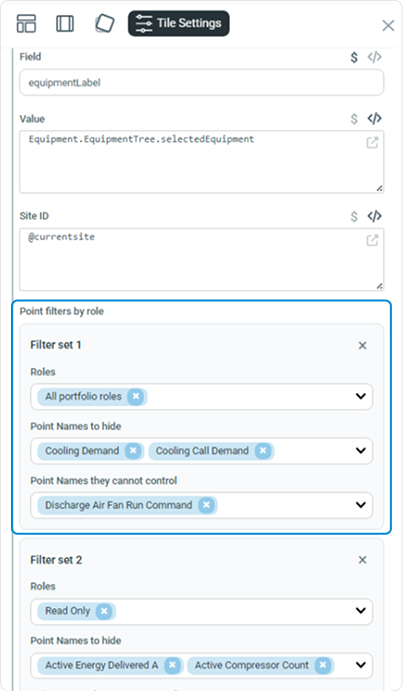Delete Filter set 1
The width and height of the screenshot is (403, 691).
pyautogui.click(x=362, y=346)
